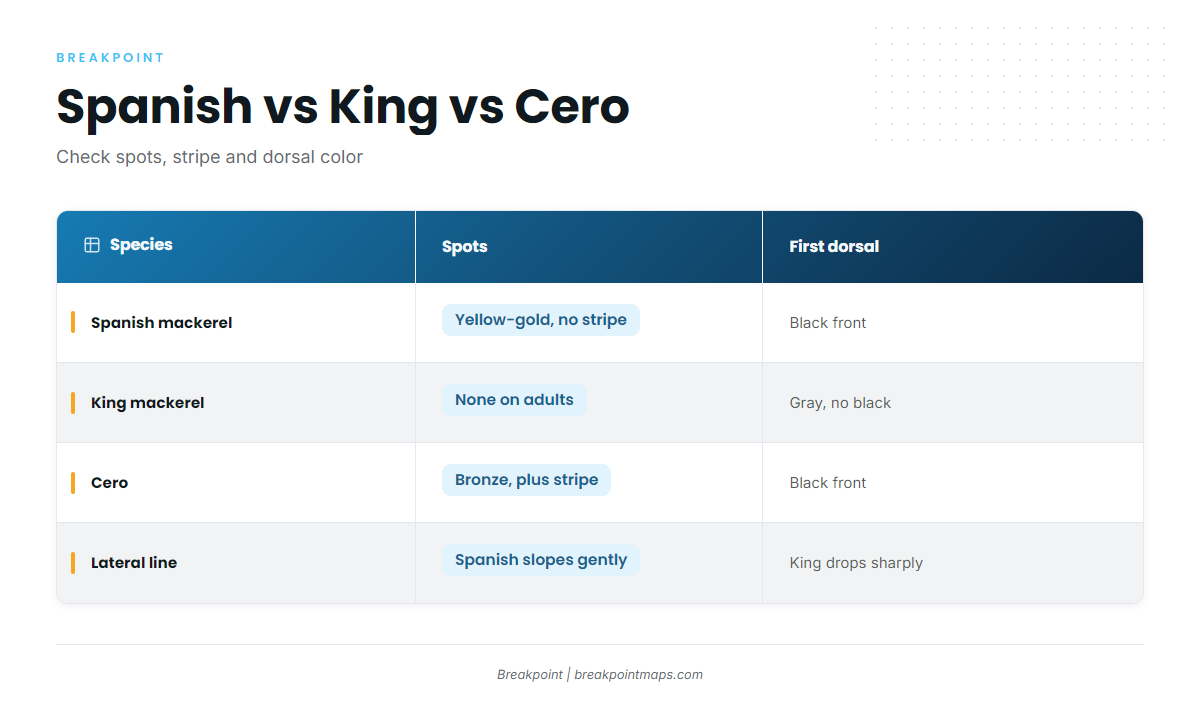Click the Bronze, plus stripe tag
Image resolution: width=1200 pixels, height=708 pixels.
526,480
